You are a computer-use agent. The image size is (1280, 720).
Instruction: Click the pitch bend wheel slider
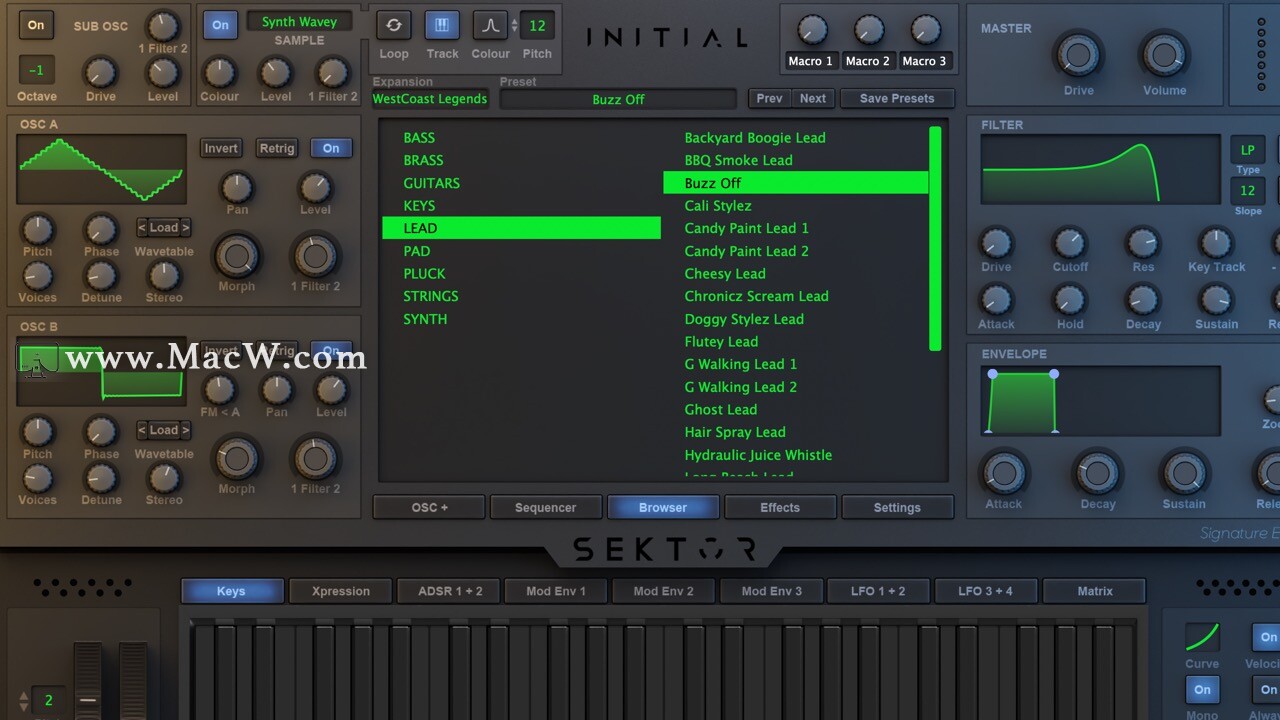coord(88,682)
